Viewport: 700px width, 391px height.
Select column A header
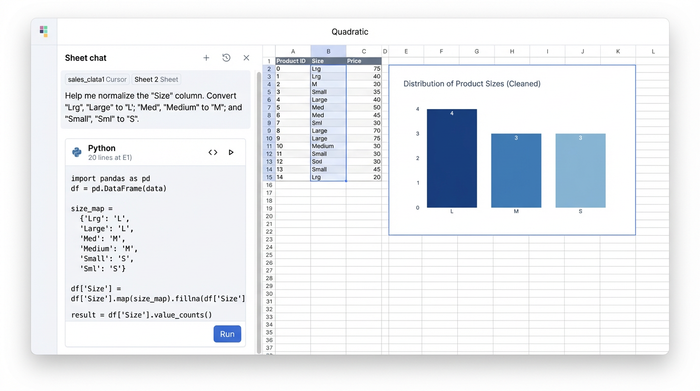tap(293, 51)
